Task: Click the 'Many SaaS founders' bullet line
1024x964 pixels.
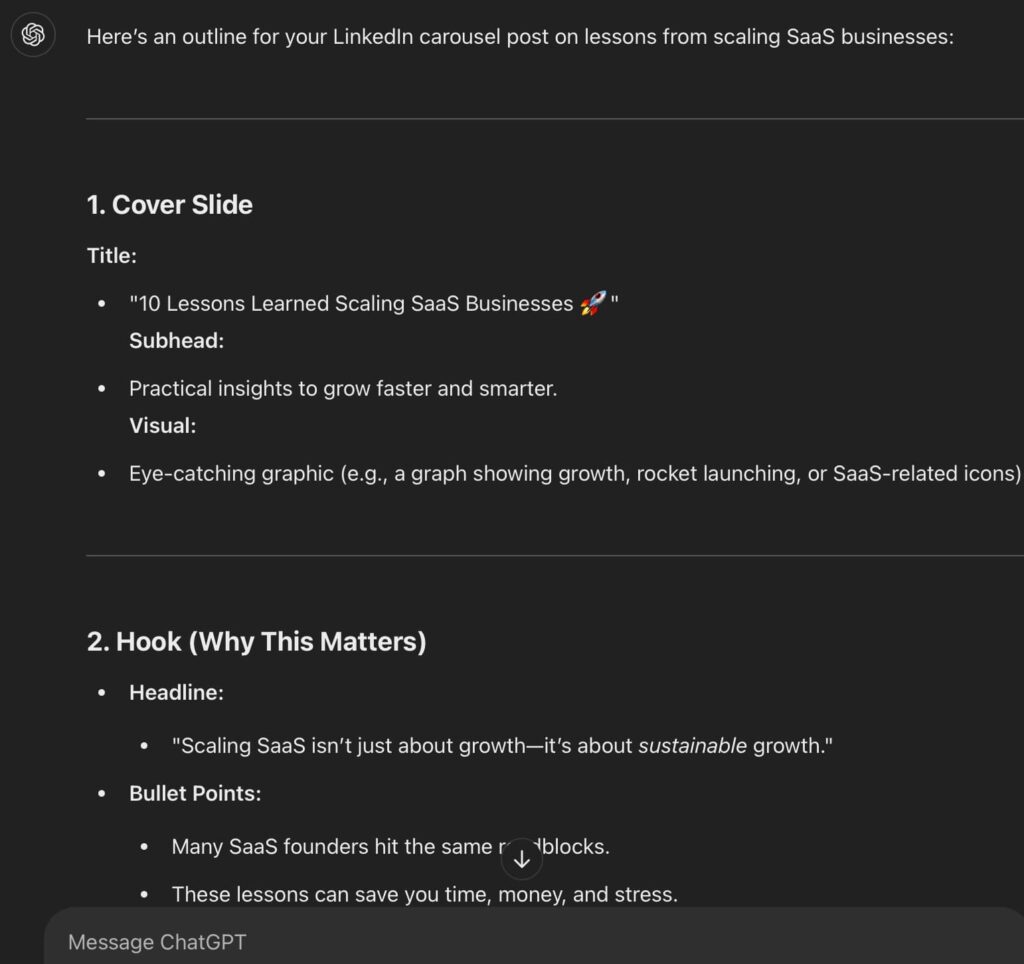Action: [x=330, y=847]
